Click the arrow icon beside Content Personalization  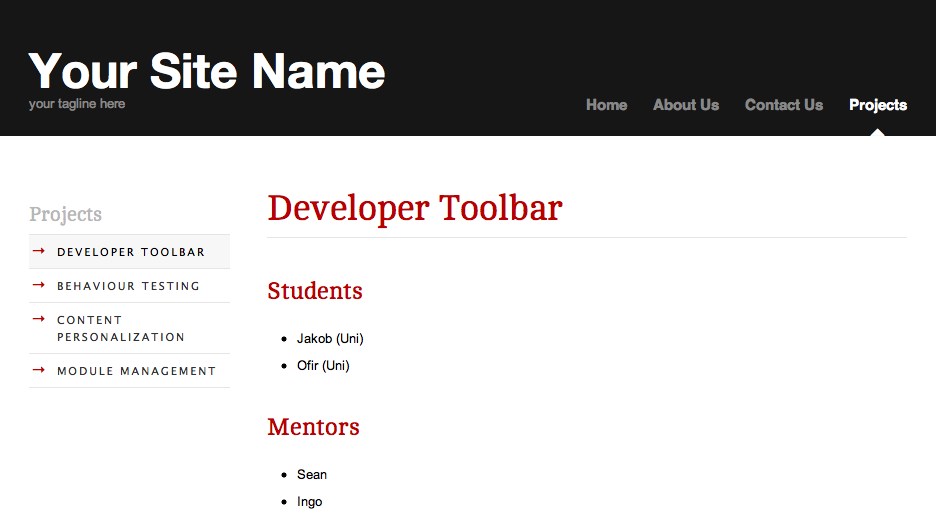(x=39, y=319)
